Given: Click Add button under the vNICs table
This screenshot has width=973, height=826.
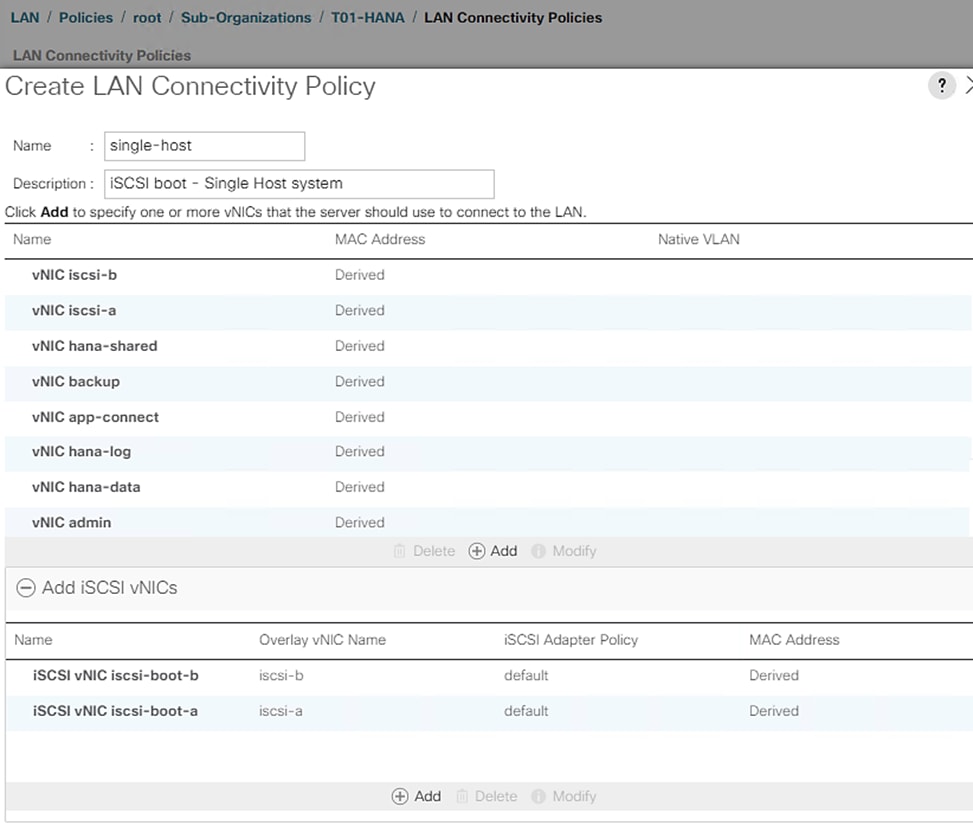Looking at the screenshot, I should [x=493, y=551].
